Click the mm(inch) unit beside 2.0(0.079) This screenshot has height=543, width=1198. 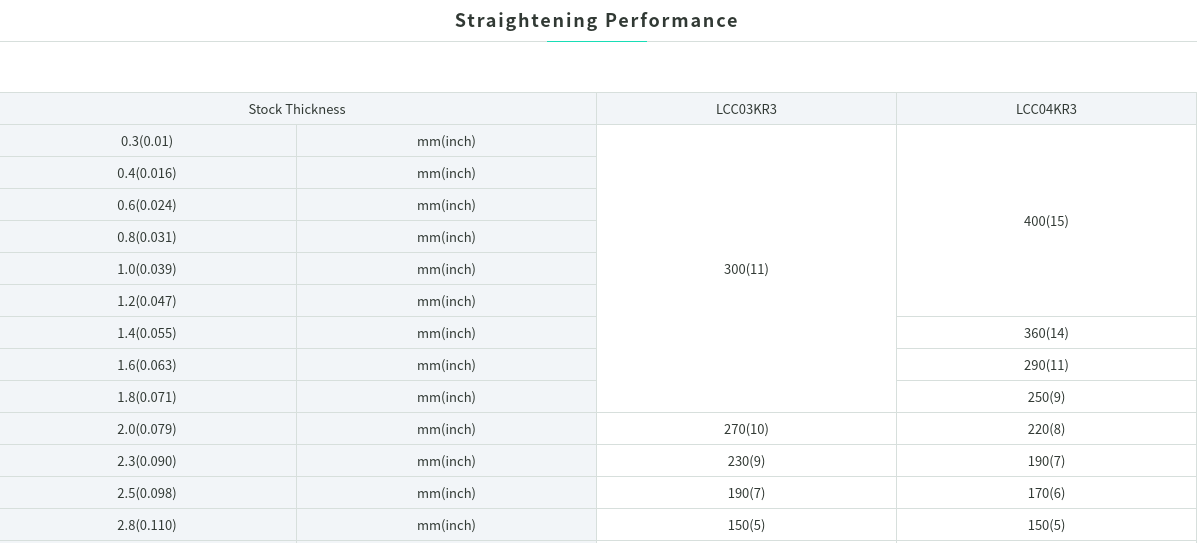pyautogui.click(x=446, y=429)
